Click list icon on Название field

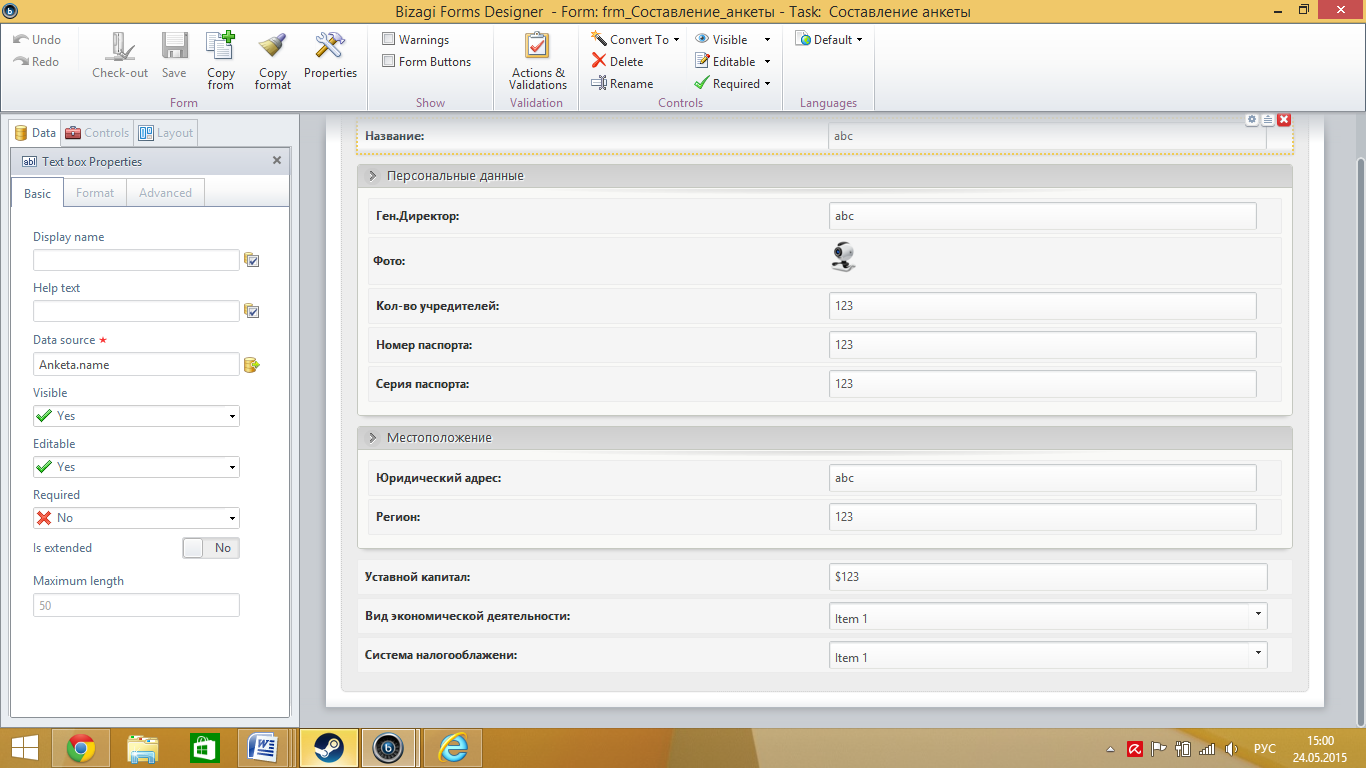click(x=1268, y=119)
